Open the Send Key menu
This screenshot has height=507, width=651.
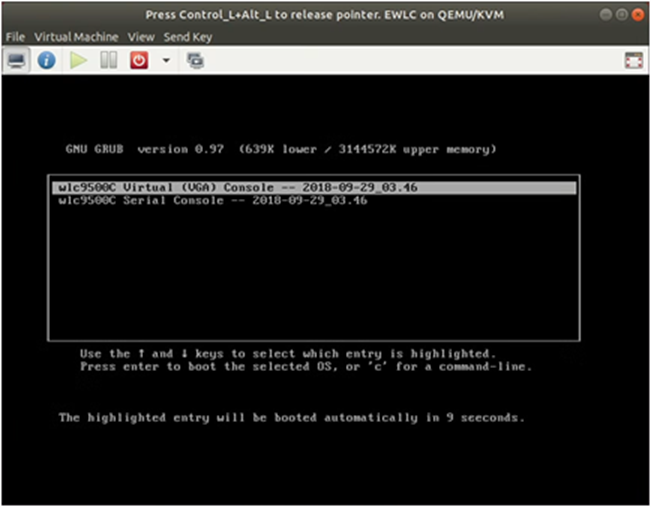[x=188, y=37]
